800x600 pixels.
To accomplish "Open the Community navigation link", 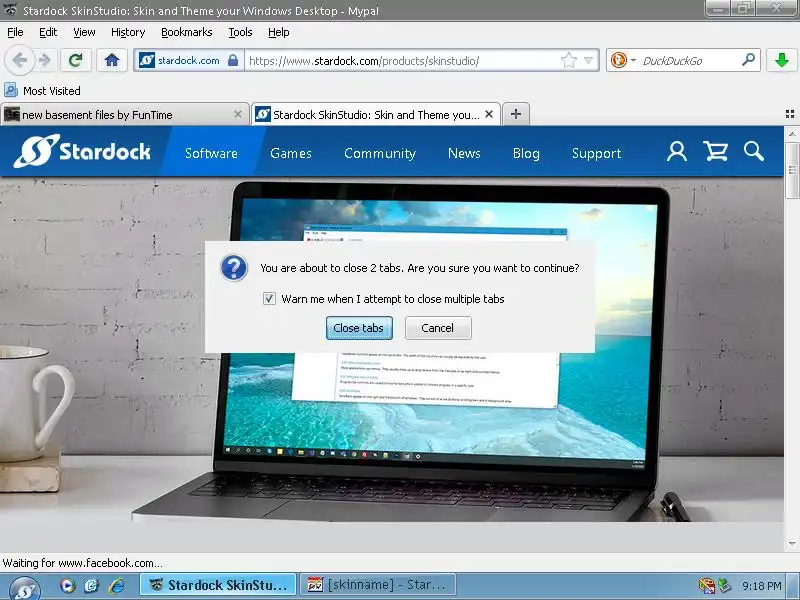I will click(380, 153).
